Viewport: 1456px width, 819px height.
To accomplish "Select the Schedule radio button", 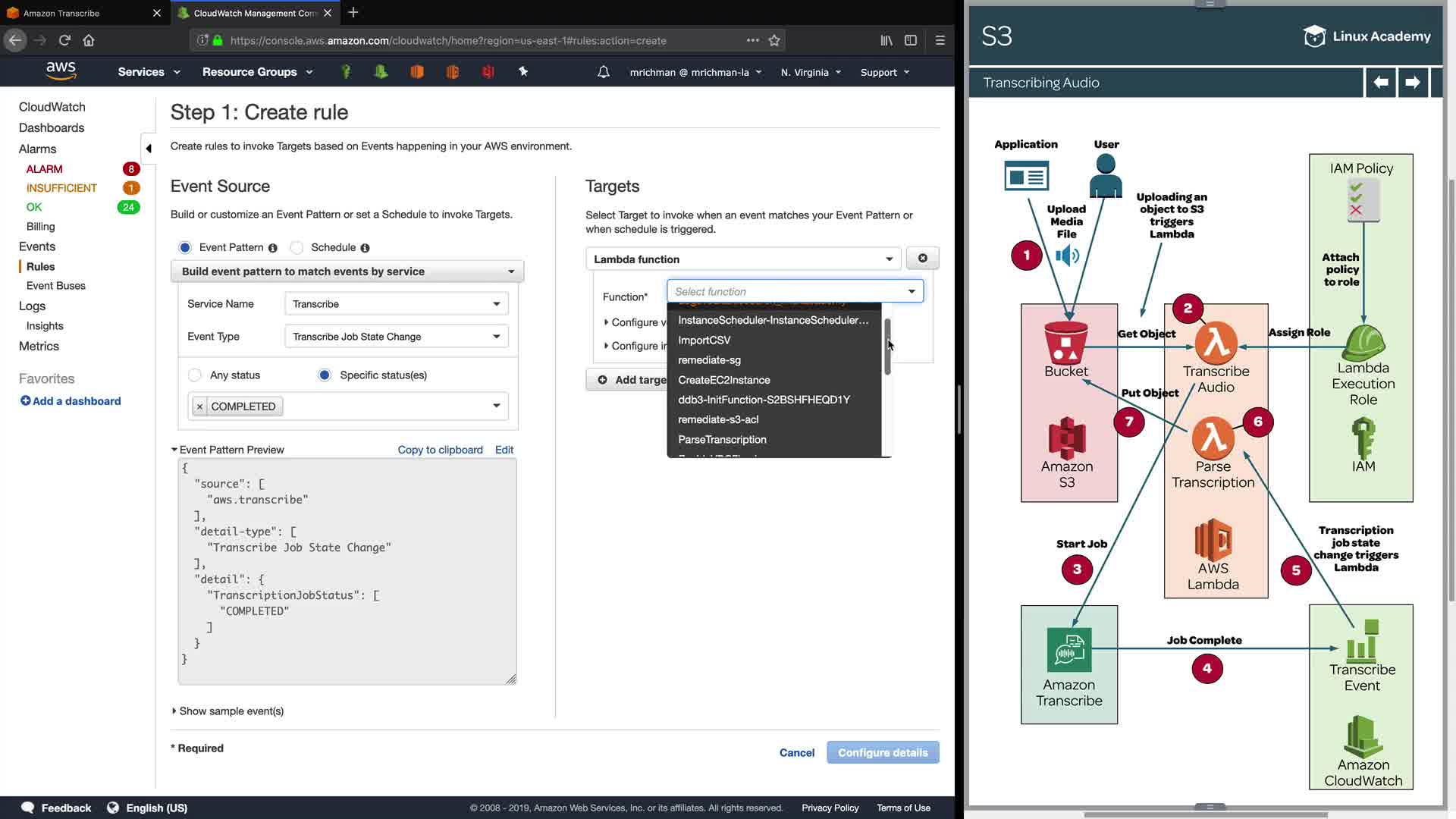I will pos(297,248).
